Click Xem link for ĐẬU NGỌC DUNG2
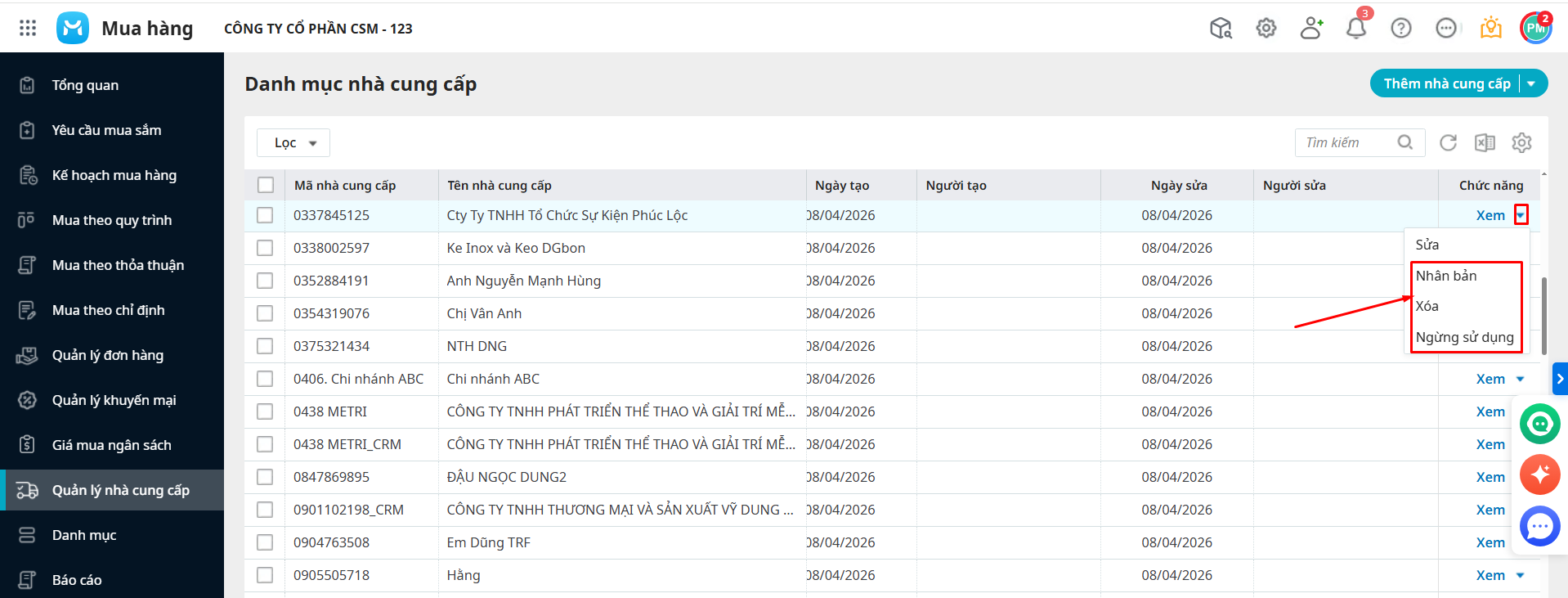 [1490, 477]
